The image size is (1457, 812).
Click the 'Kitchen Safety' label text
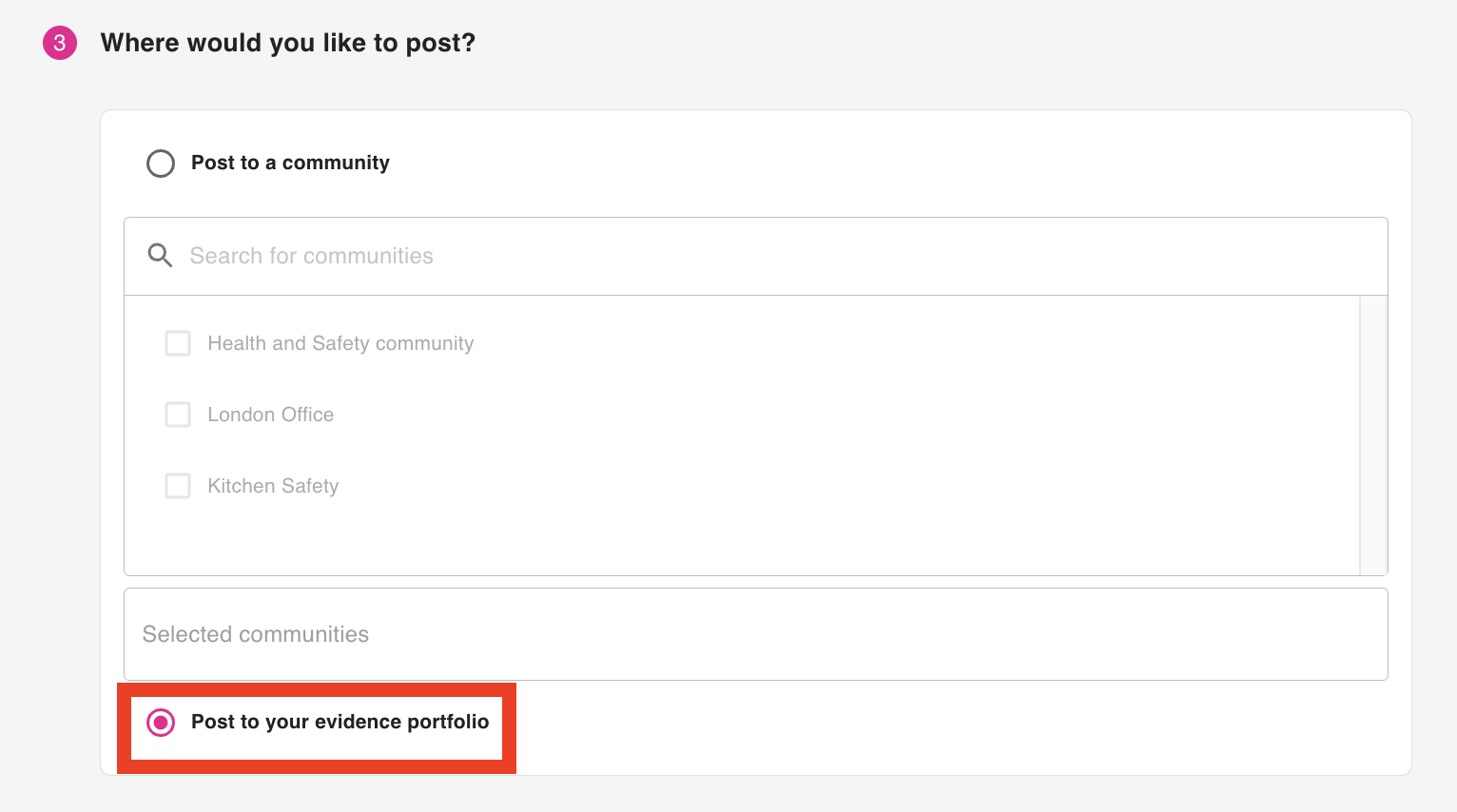click(x=273, y=486)
